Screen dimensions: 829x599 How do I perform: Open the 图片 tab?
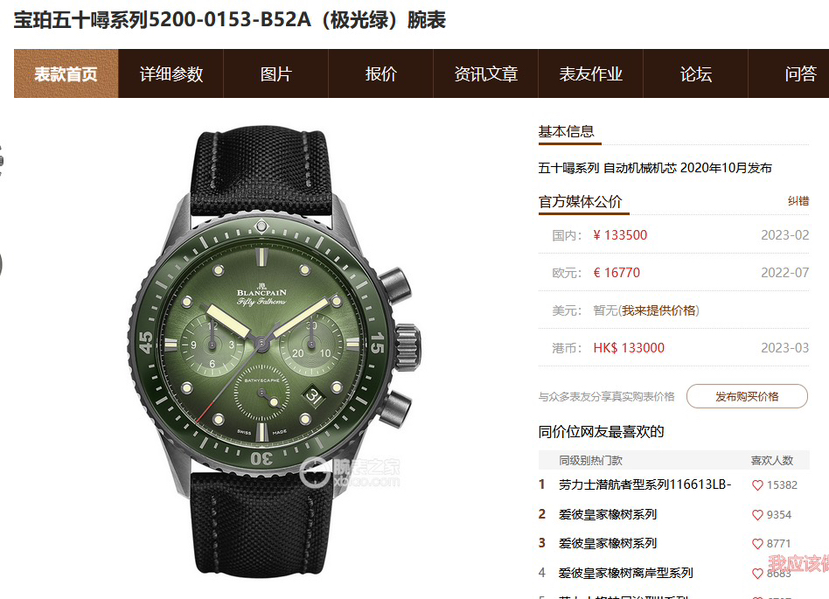(x=276, y=74)
